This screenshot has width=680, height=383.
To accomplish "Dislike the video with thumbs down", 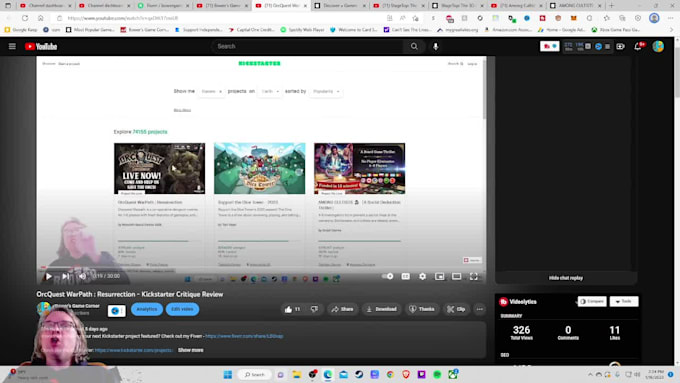I will pyautogui.click(x=314, y=309).
